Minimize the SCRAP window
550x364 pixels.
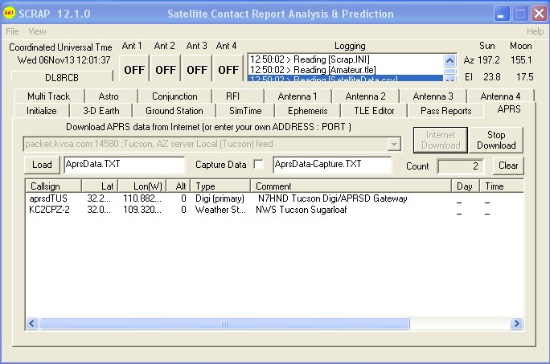(x=502, y=14)
